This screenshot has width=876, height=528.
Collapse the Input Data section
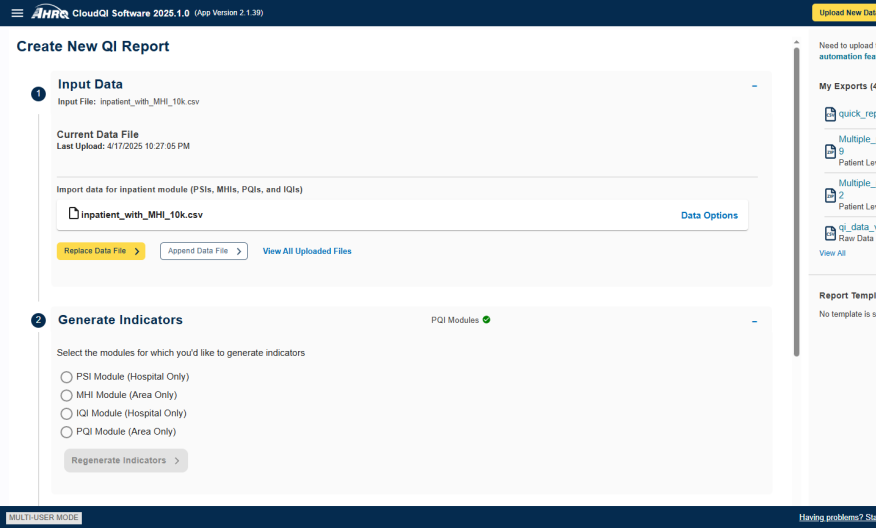754,86
